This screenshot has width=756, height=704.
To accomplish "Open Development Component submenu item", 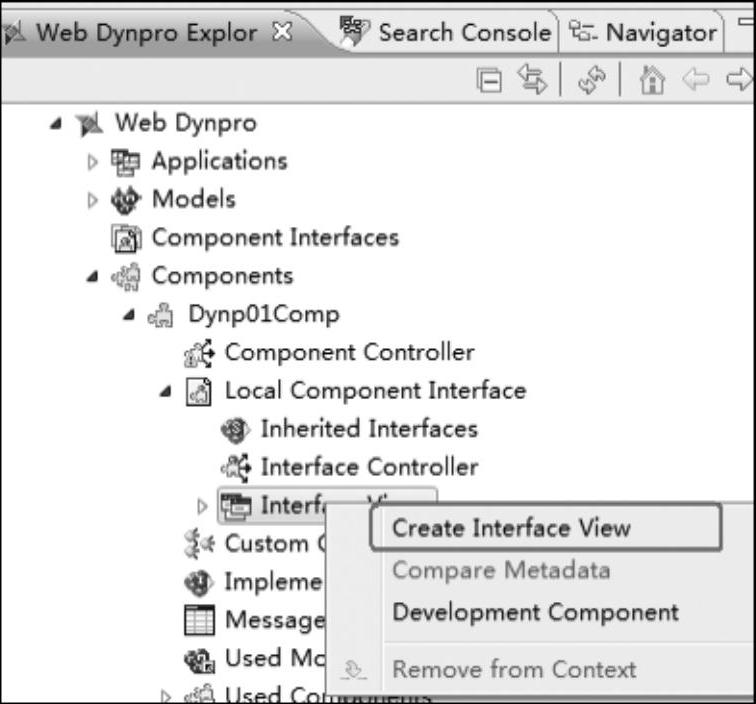I will 536,613.
